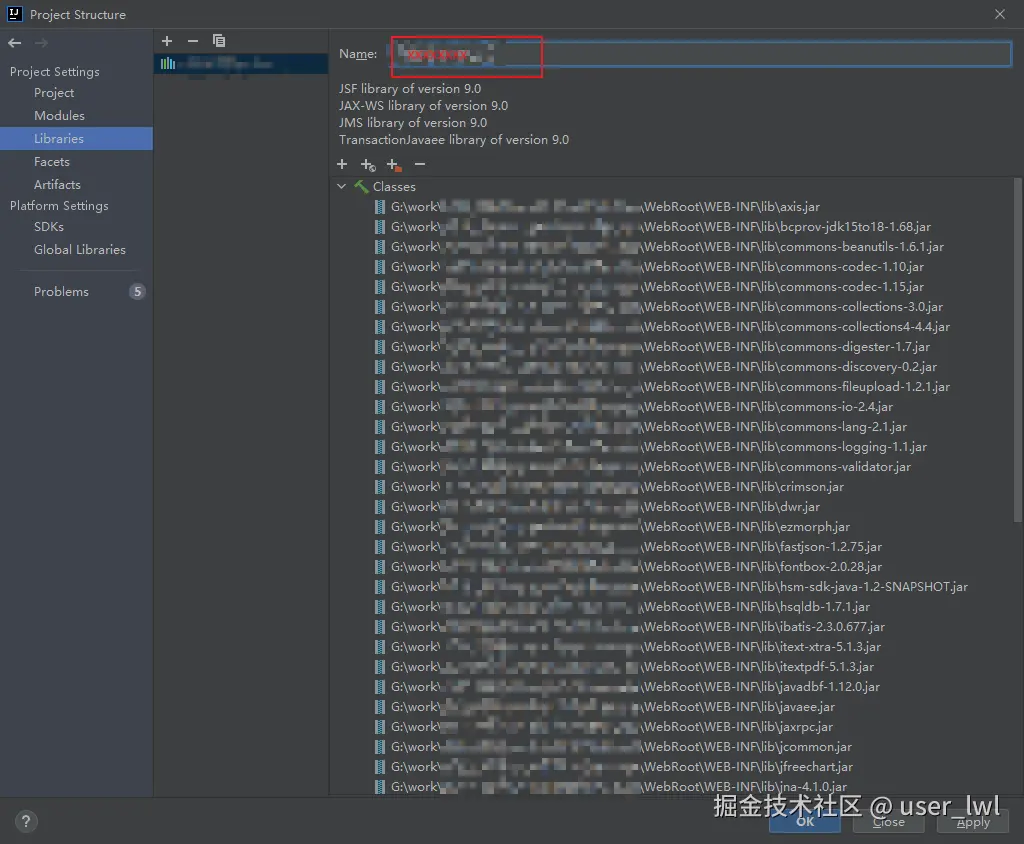Select crimson.jar entry
Image resolution: width=1024 pixels, height=844 pixels.
pyautogui.click(x=609, y=487)
